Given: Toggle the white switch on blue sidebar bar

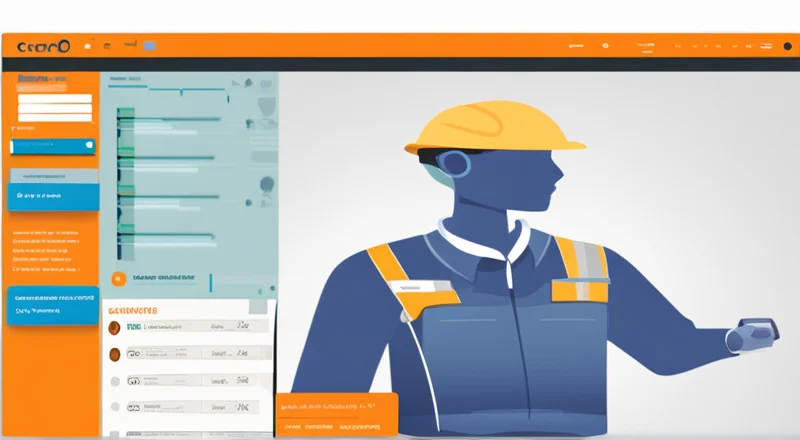Looking at the screenshot, I should (88, 146).
